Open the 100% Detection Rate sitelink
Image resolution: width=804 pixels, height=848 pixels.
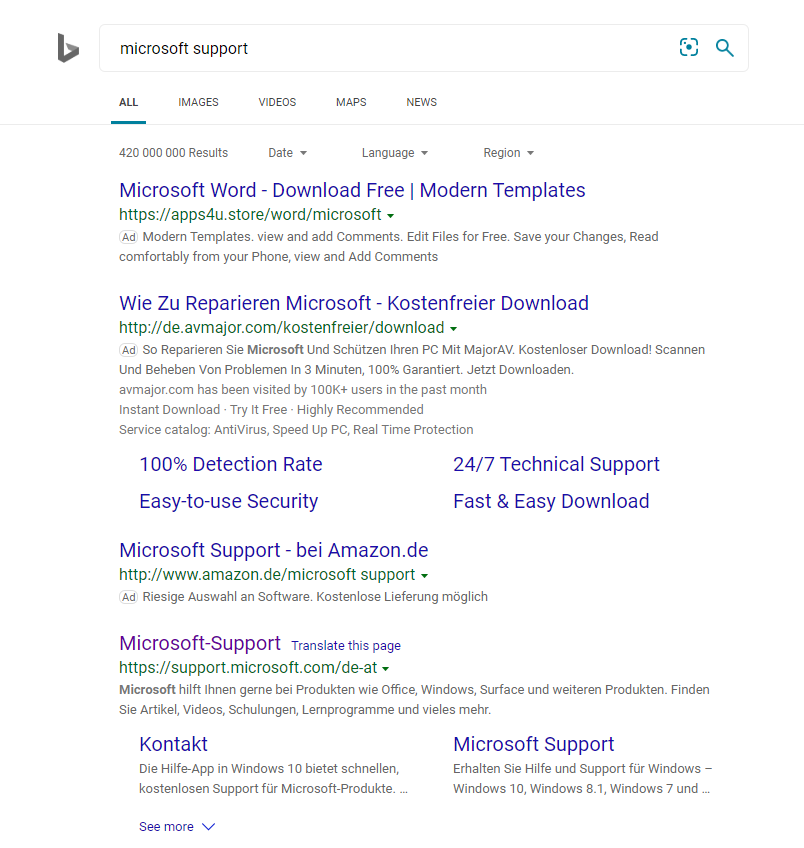click(x=231, y=465)
